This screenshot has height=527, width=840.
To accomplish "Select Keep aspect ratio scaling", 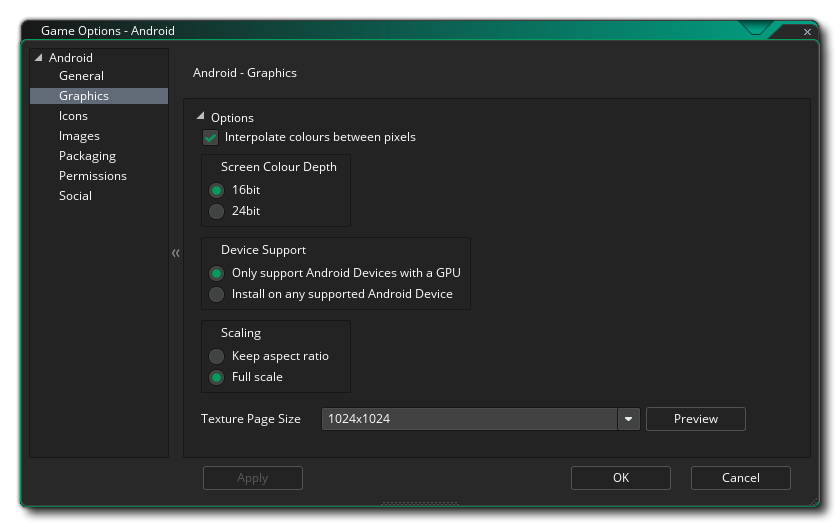I will point(216,356).
